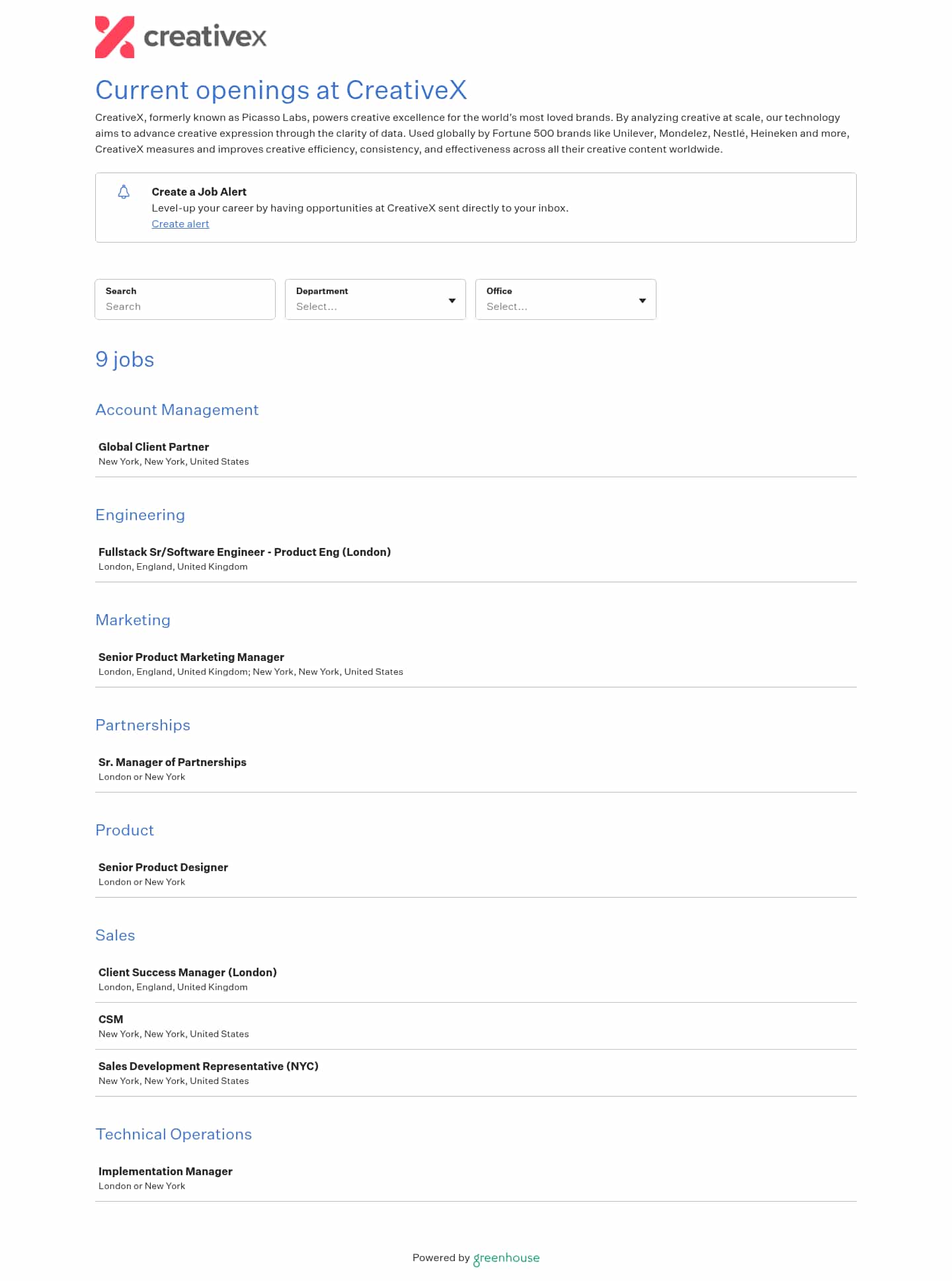952x1281 pixels.
Task: Open the Global Client Partner job
Action: tap(153, 447)
